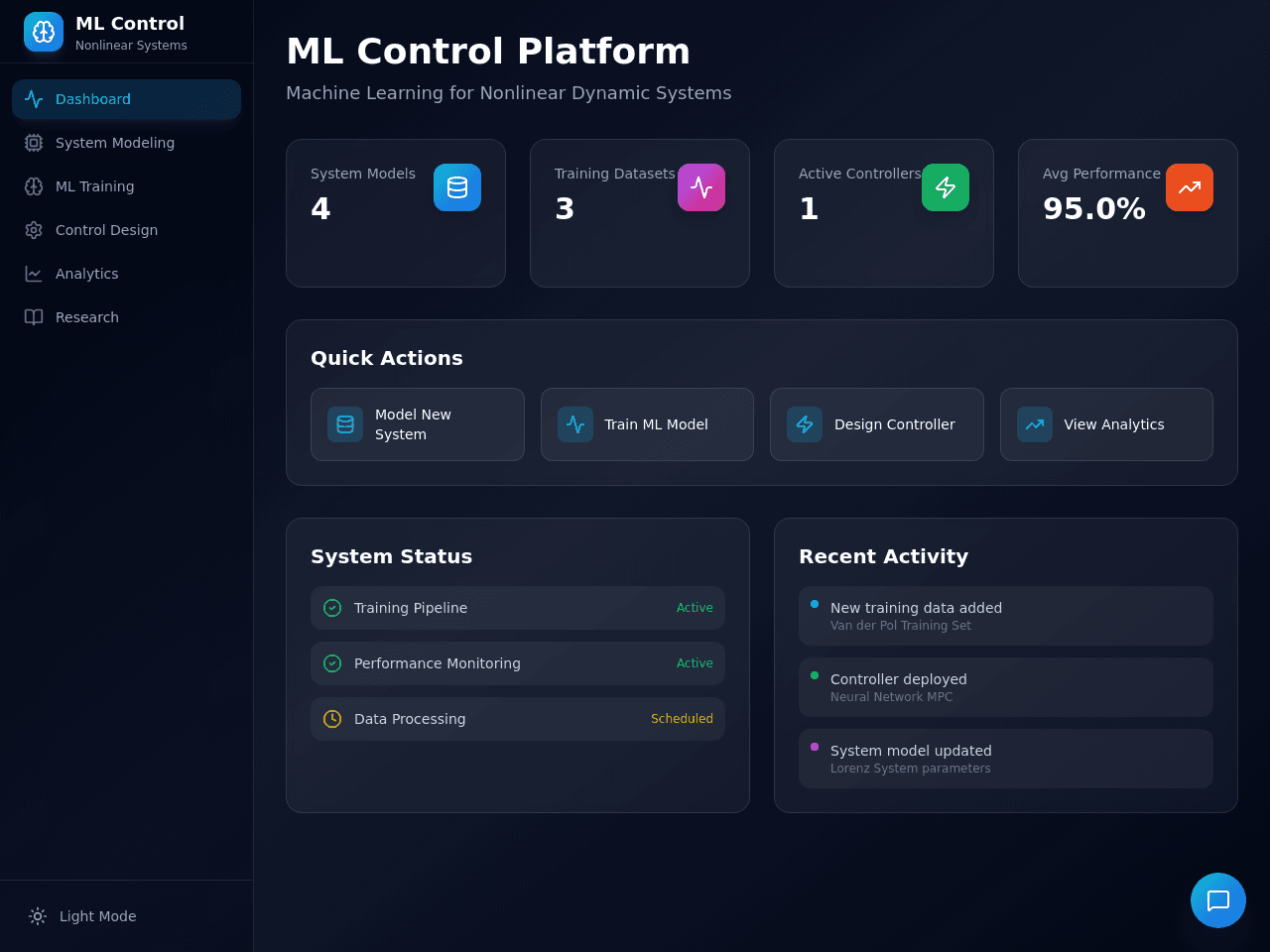1270x952 pixels.
Task: Click the ML Control brain logo icon
Action: point(44,32)
